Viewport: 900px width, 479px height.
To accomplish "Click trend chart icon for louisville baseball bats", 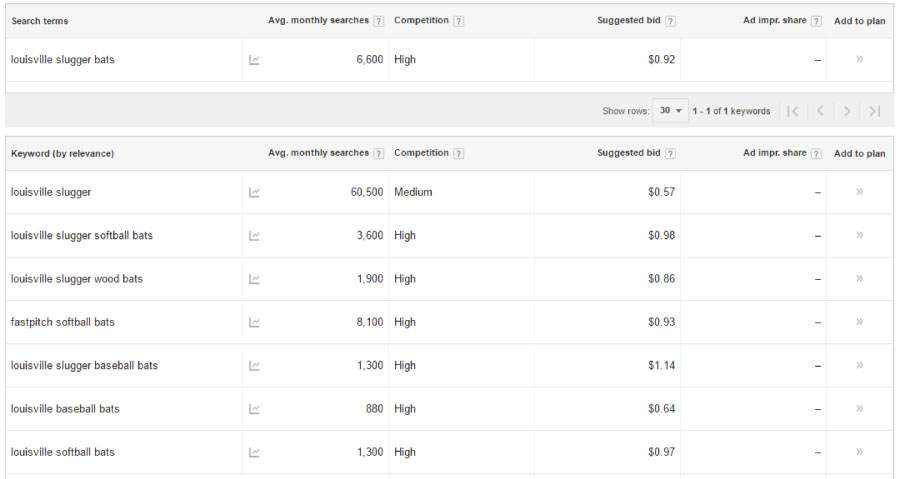I will coord(254,409).
